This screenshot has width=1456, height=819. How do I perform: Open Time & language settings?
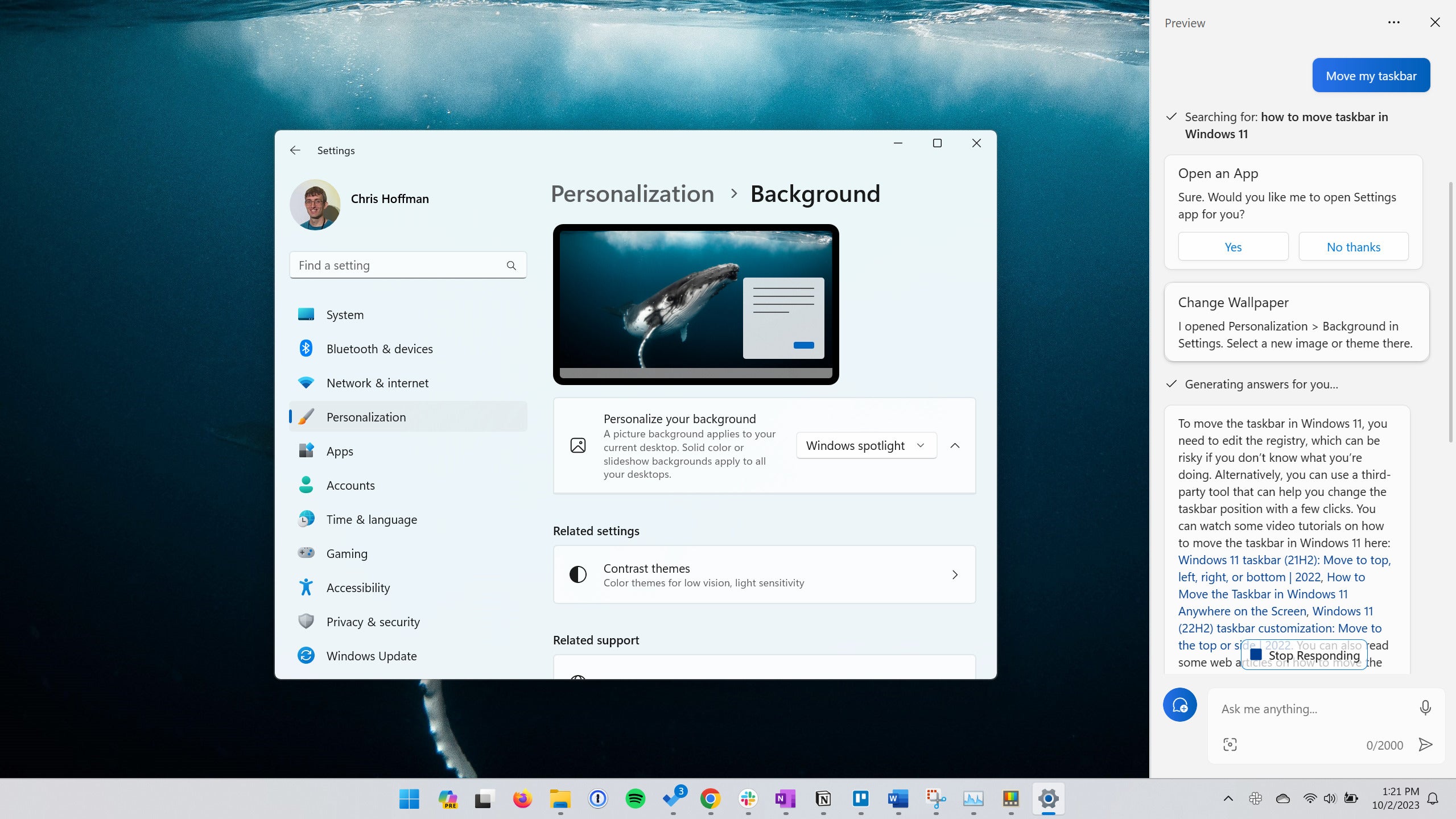pyautogui.click(x=408, y=519)
